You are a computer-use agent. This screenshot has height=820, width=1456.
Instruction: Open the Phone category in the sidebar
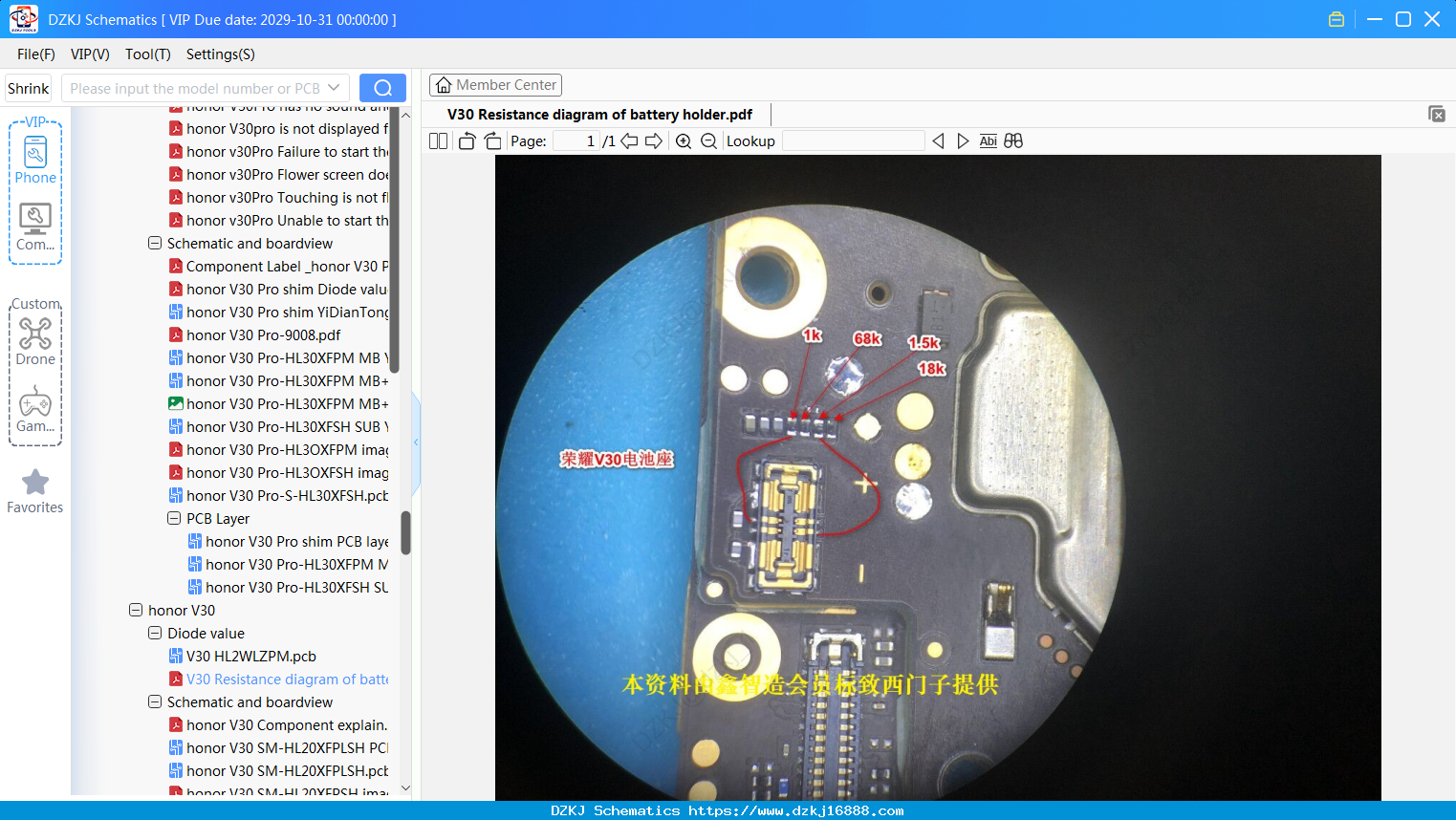point(35,160)
